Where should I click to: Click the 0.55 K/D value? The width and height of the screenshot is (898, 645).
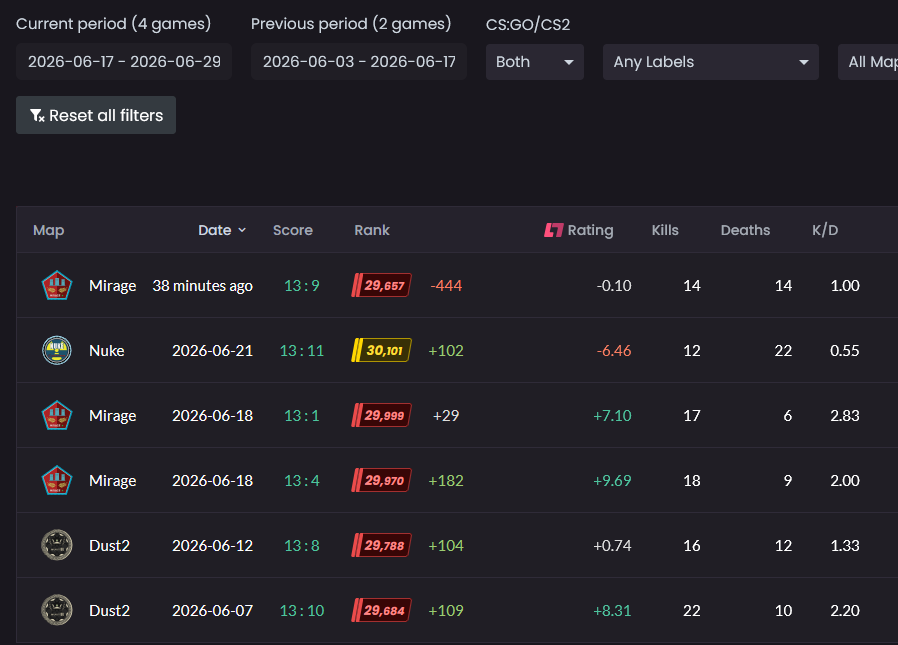845,350
